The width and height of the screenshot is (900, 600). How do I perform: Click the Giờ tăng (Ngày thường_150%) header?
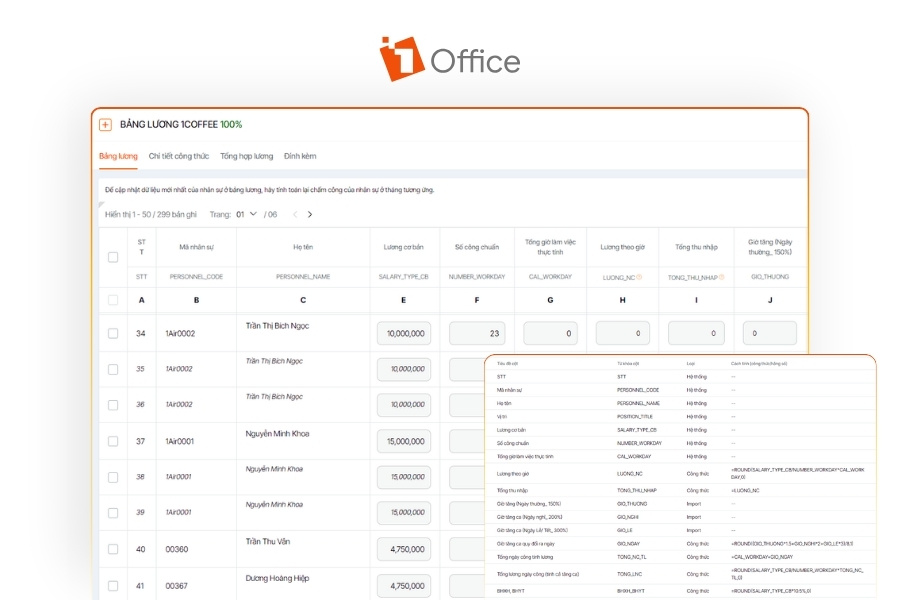point(770,247)
